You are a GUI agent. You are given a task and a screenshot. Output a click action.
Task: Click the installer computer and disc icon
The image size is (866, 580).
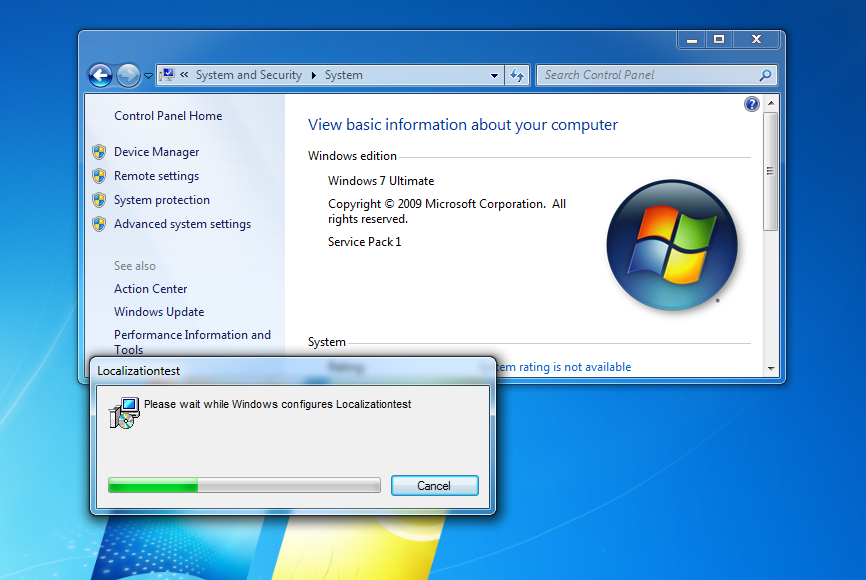[x=124, y=413]
